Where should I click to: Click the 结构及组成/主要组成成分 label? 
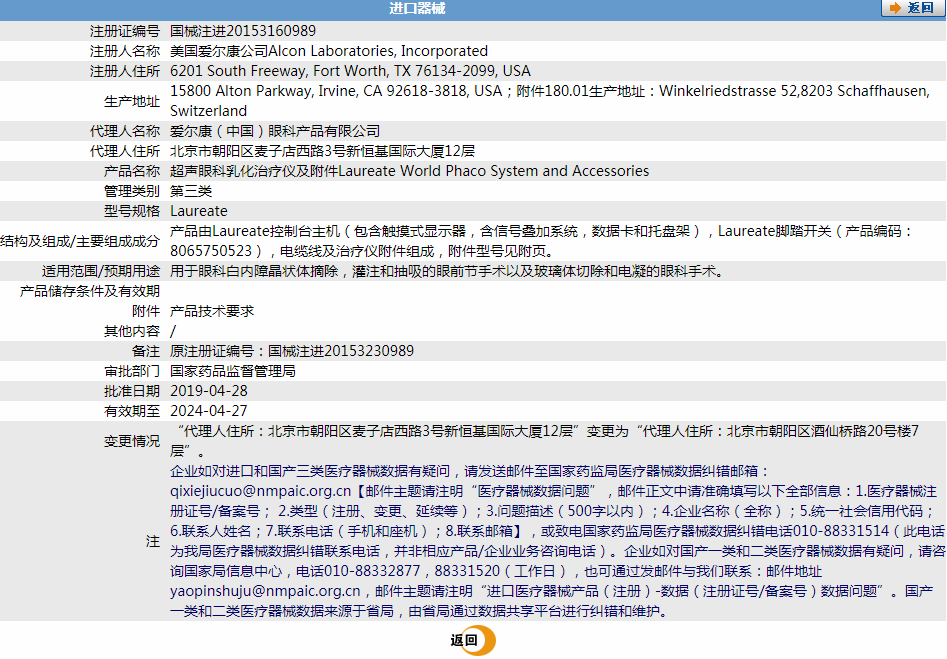click(80, 240)
